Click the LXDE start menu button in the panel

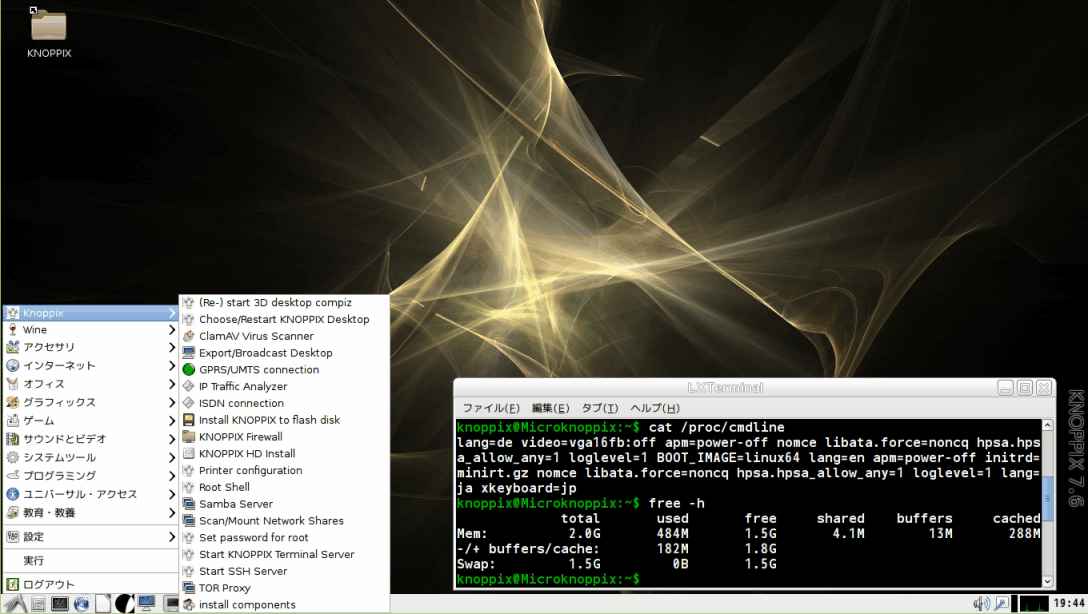(16, 604)
